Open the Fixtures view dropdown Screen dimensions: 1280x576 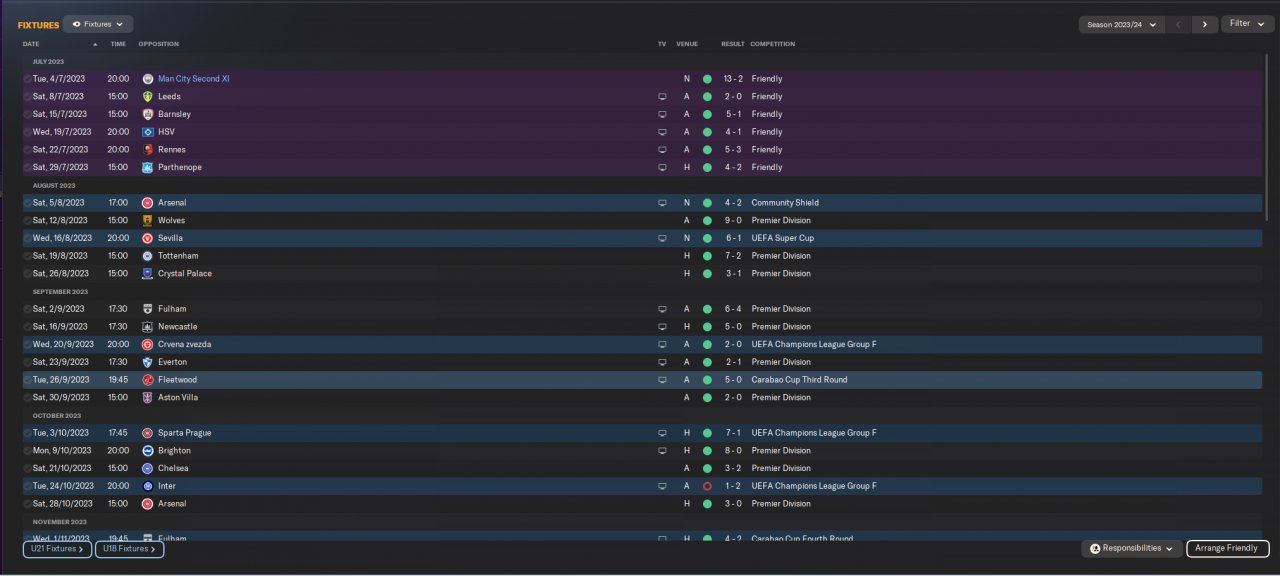[x=98, y=24]
